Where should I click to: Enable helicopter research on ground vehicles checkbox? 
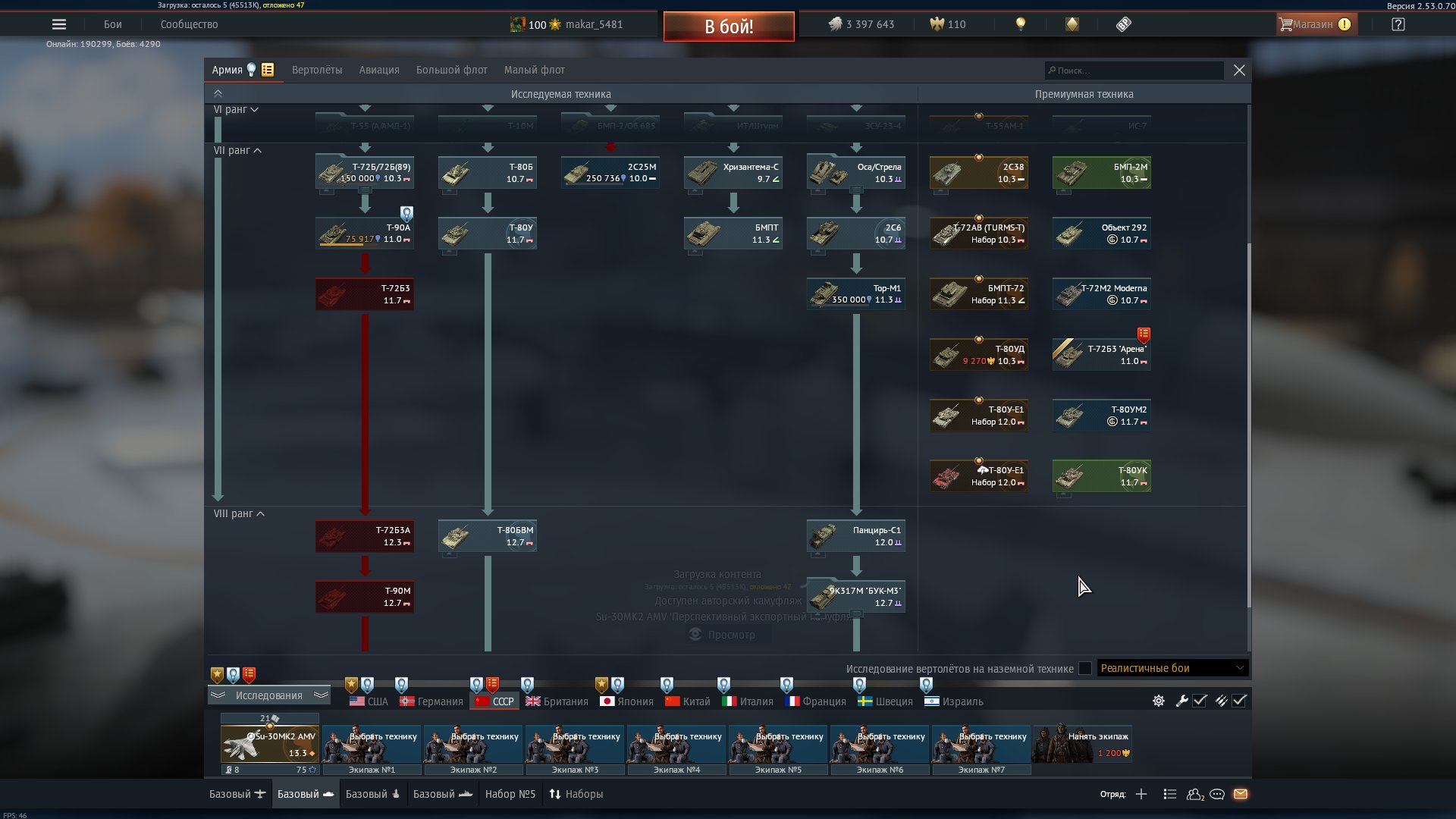click(1085, 668)
